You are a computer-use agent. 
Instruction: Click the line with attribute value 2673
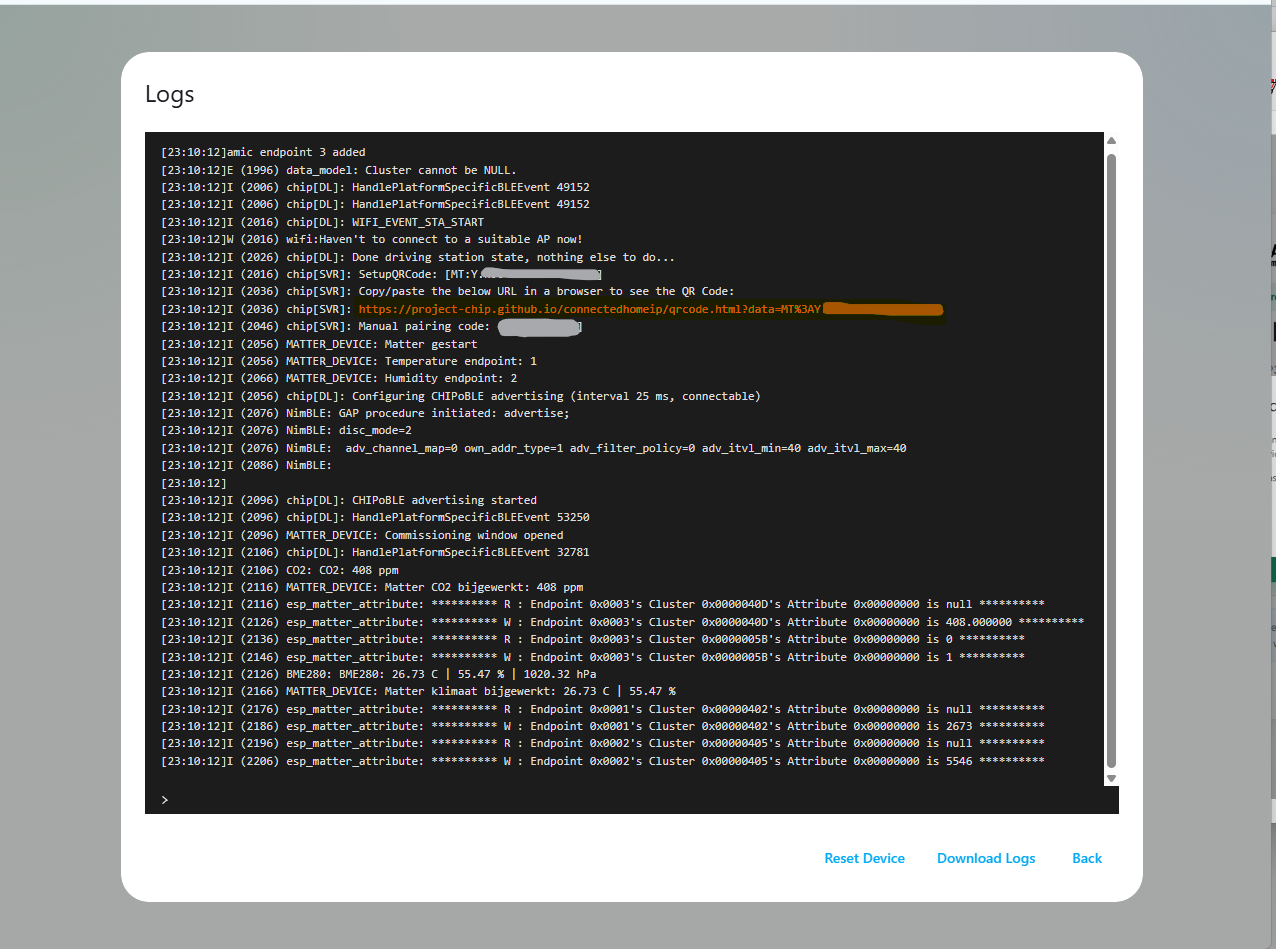[x=603, y=726]
